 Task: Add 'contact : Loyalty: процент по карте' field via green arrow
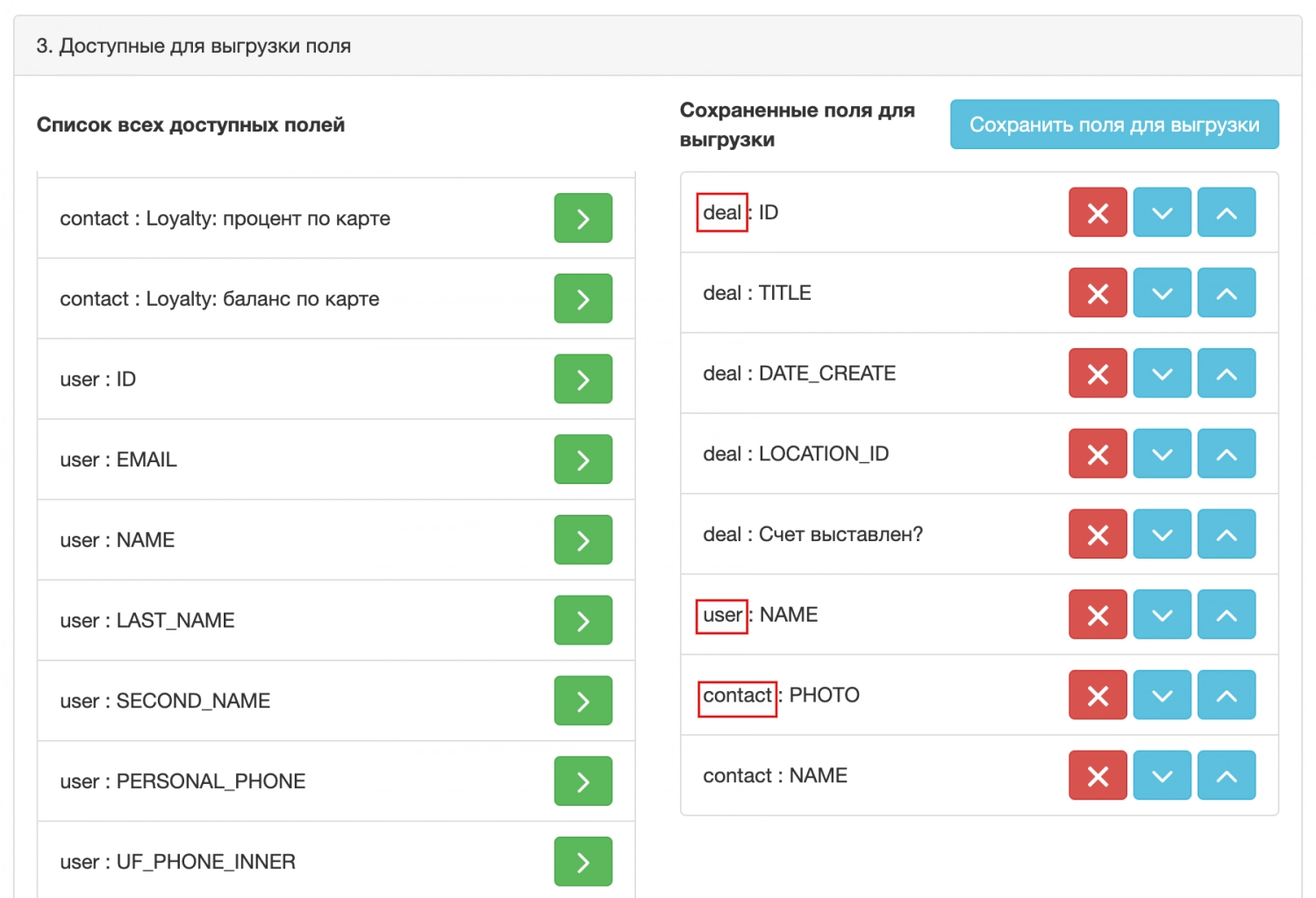[x=583, y=218]
